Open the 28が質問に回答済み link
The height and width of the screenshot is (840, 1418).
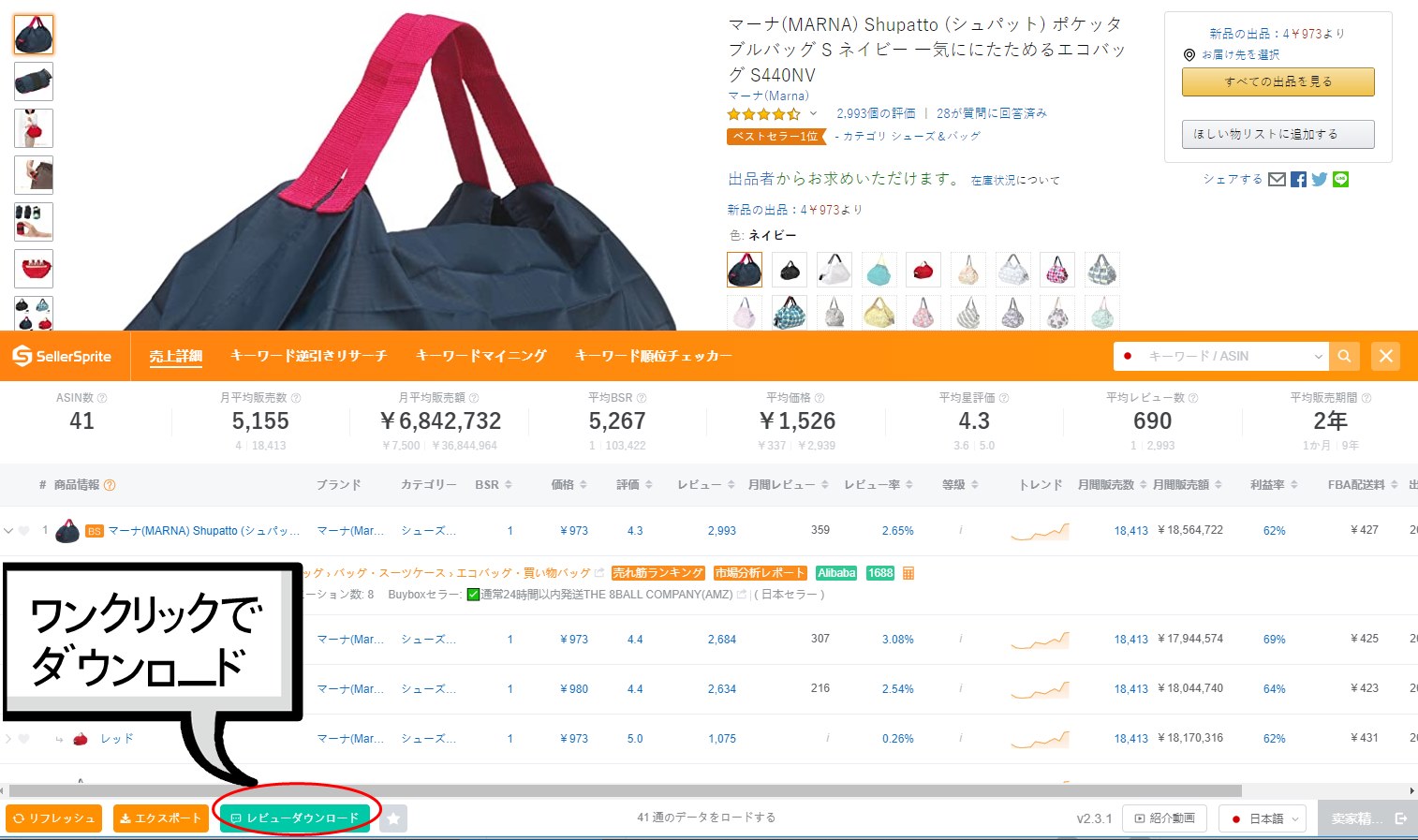[x=992, y=113]
